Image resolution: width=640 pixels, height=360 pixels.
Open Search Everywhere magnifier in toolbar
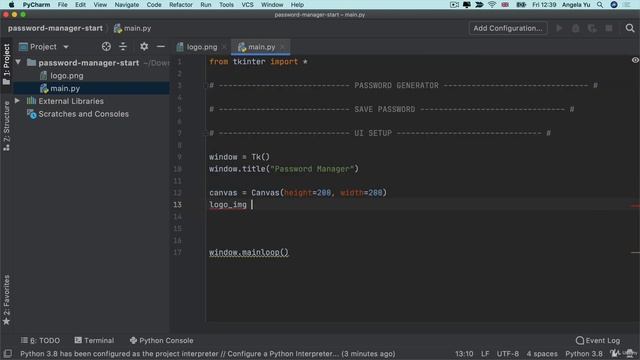click(630, 28)
